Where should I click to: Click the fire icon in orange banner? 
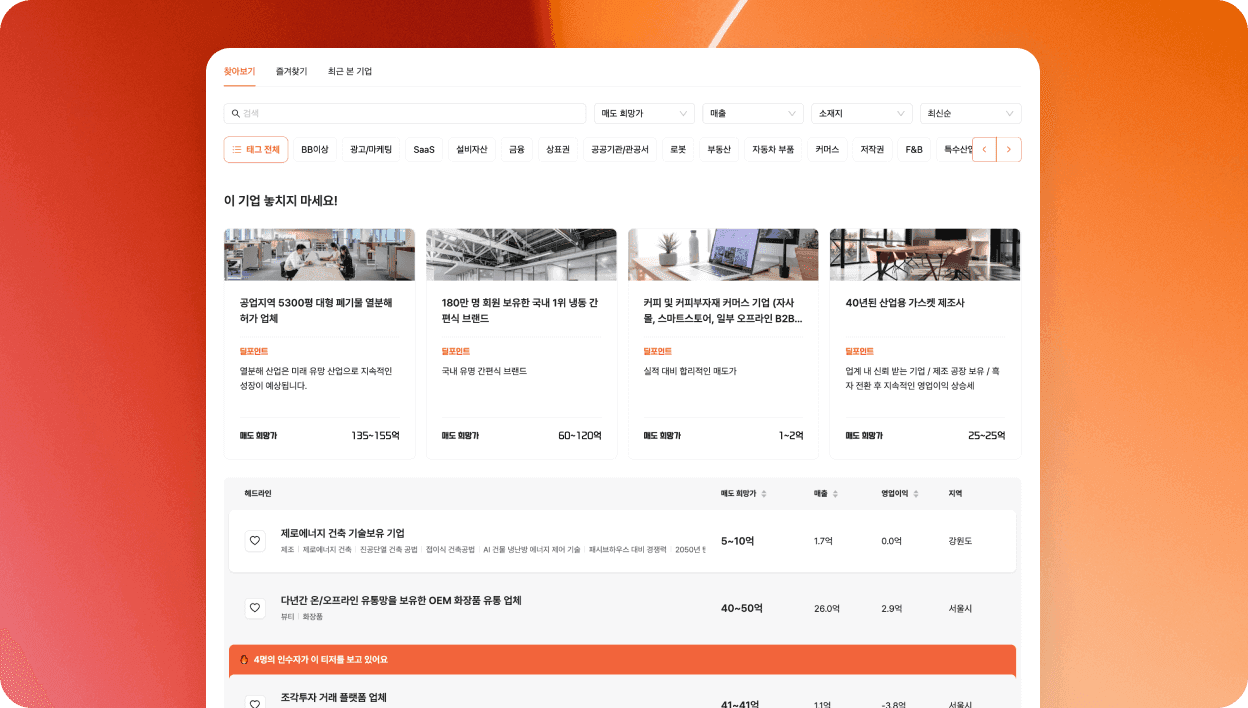click(244, 660)
